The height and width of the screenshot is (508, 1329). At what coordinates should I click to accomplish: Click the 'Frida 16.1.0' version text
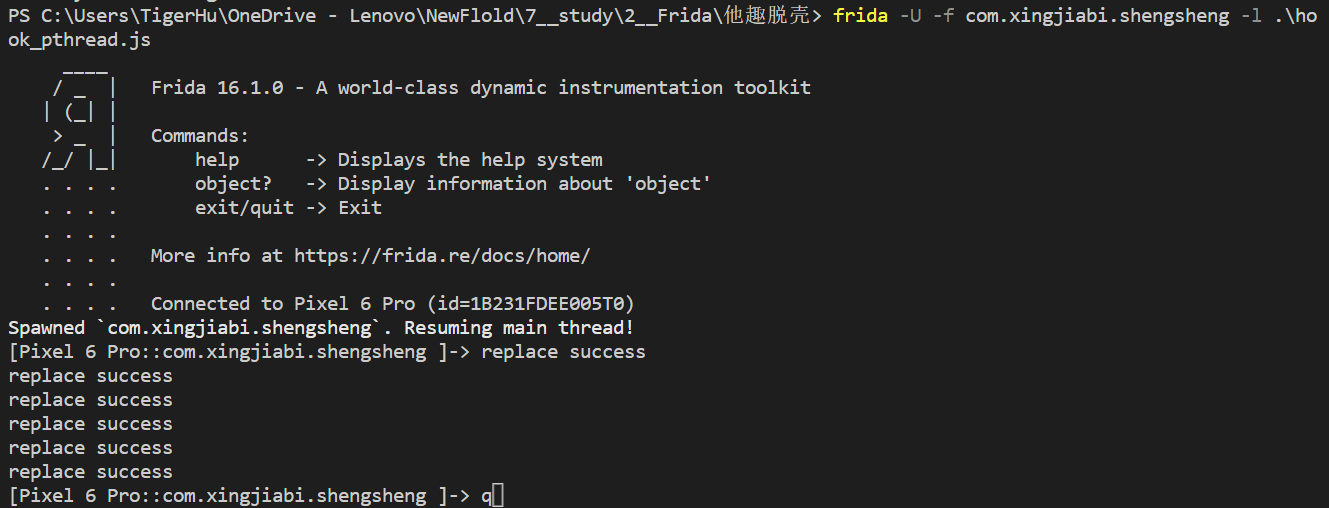[217, 88]
